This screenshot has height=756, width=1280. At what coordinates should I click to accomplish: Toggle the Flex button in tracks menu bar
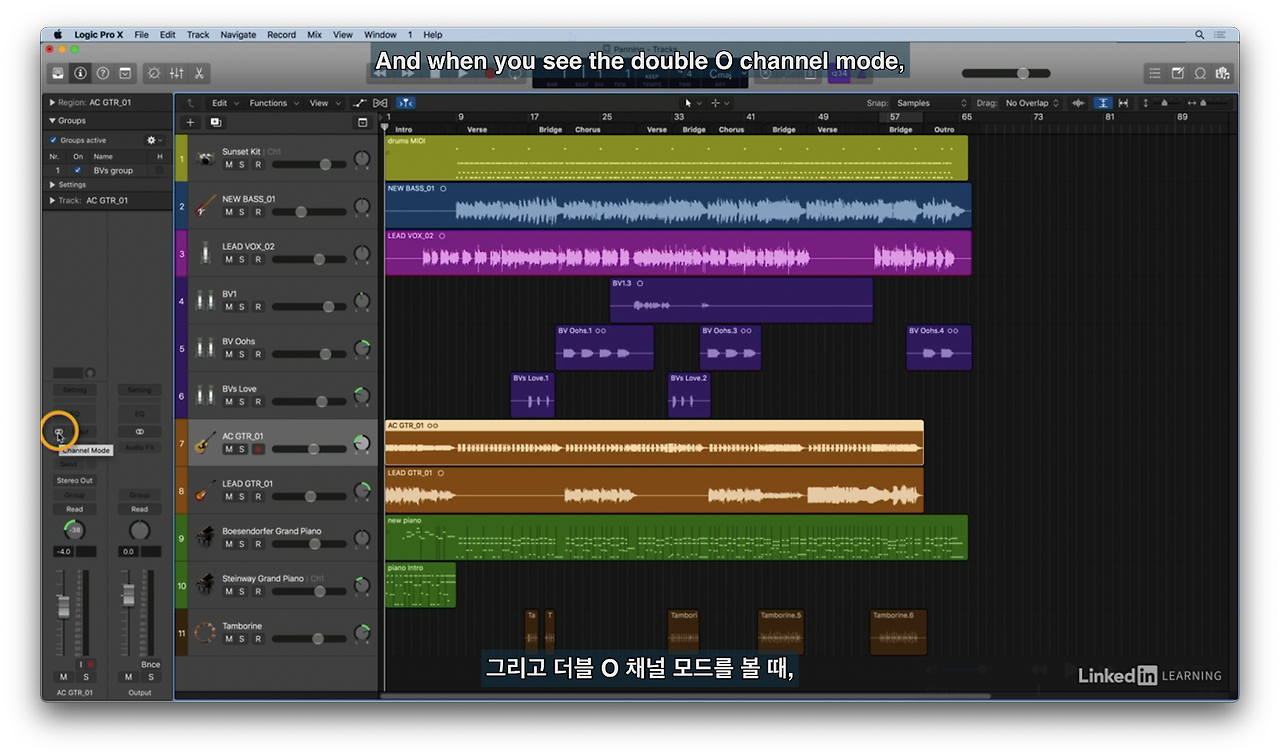(x=380, y=103)
